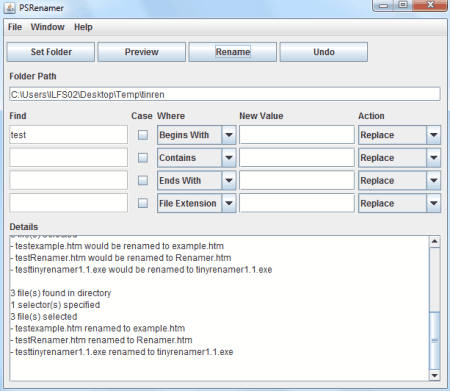Click 'testRenamer.htm would be renamed to Renamer.htm' line

[121, 258]
